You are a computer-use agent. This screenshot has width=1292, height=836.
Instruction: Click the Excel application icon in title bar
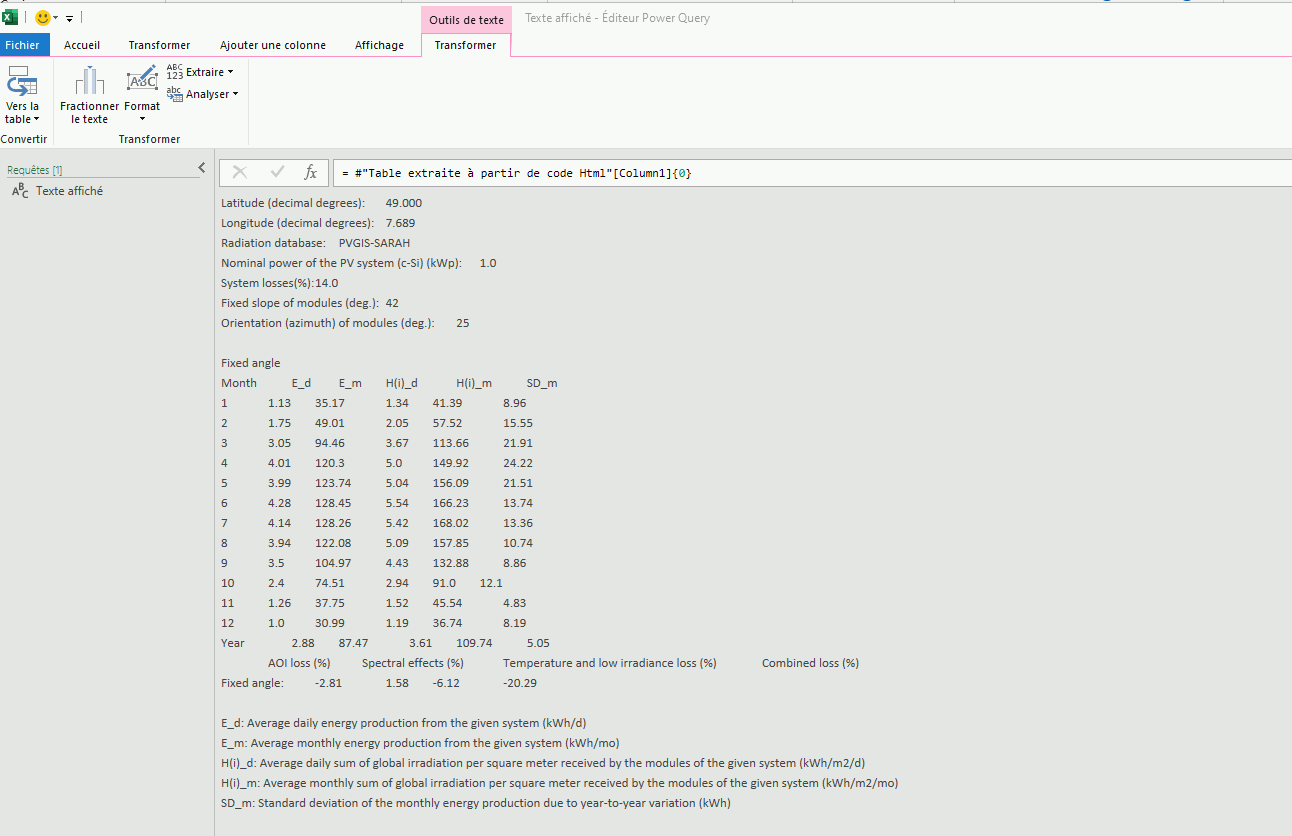[x=10, y=17]
